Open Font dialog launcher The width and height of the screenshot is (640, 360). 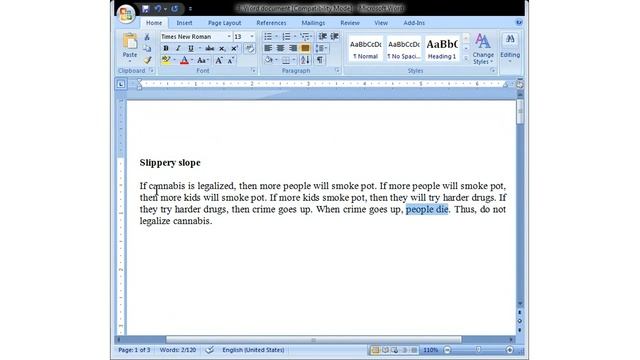253,71
